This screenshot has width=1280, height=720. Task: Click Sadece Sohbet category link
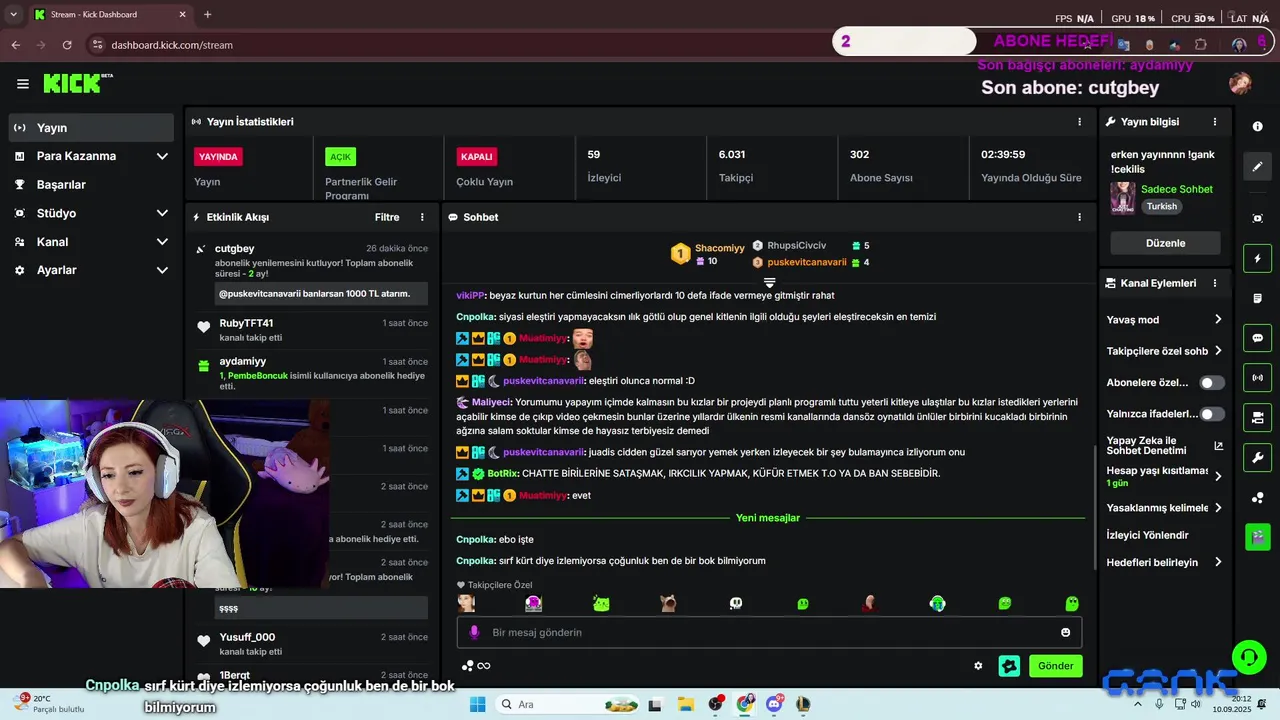[x=1177, y=189]
